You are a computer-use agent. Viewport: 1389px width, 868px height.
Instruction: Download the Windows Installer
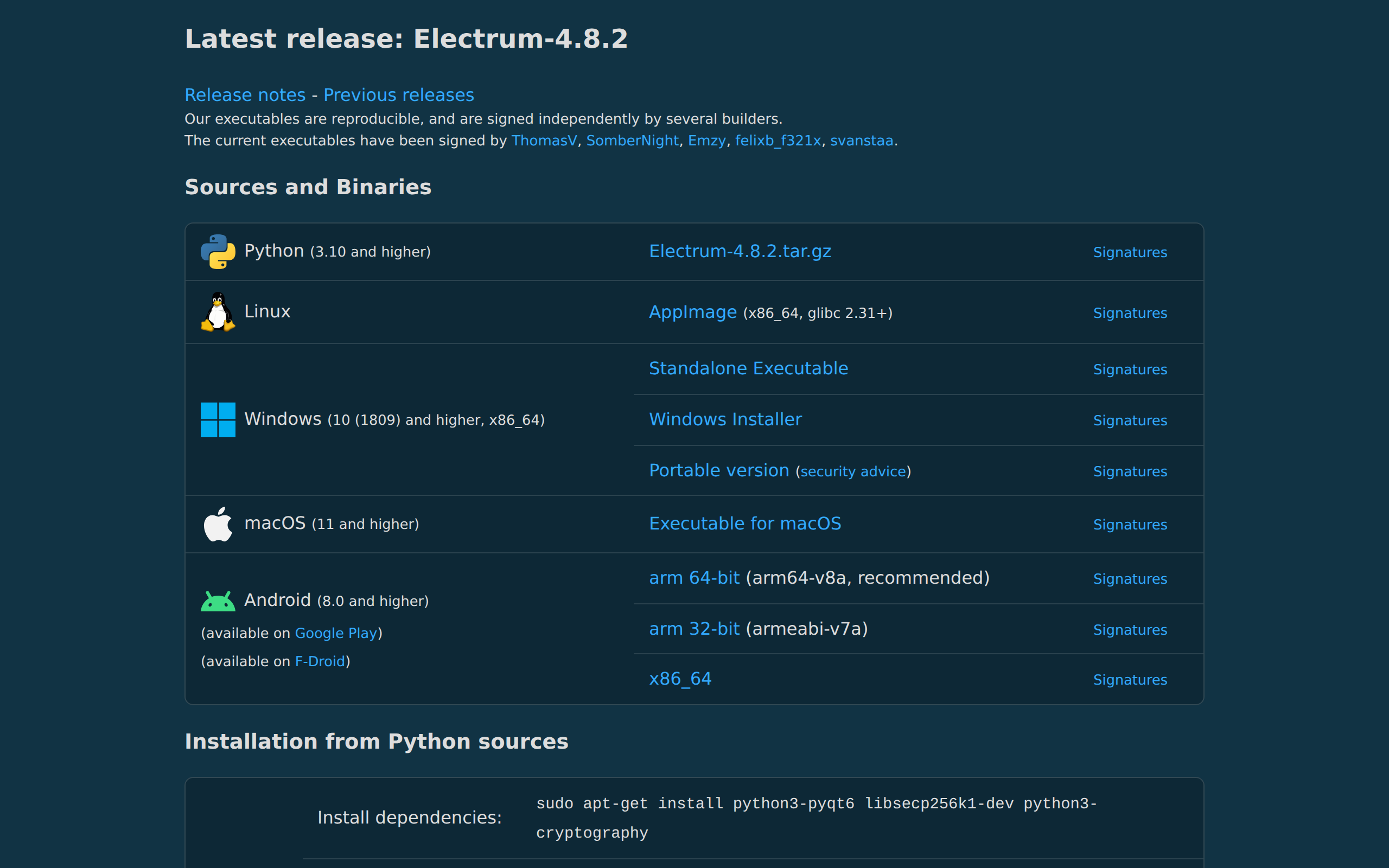725,420
